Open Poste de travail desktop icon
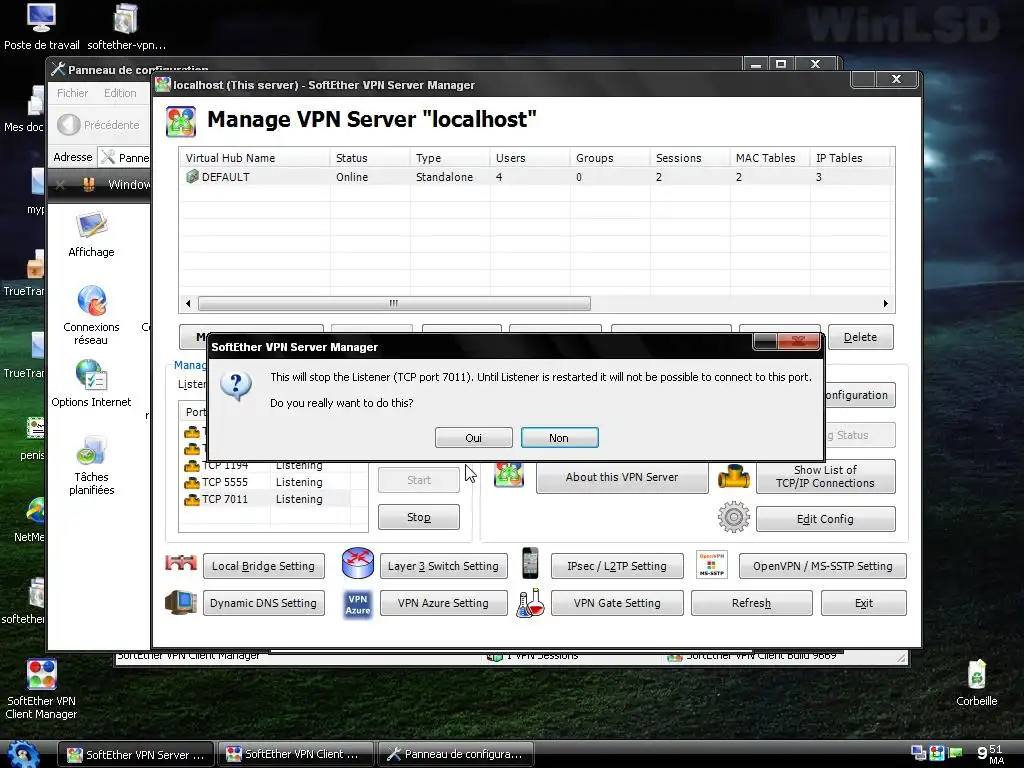The height and width of the screenshot is (768, 1024). [x=41, y=27]
